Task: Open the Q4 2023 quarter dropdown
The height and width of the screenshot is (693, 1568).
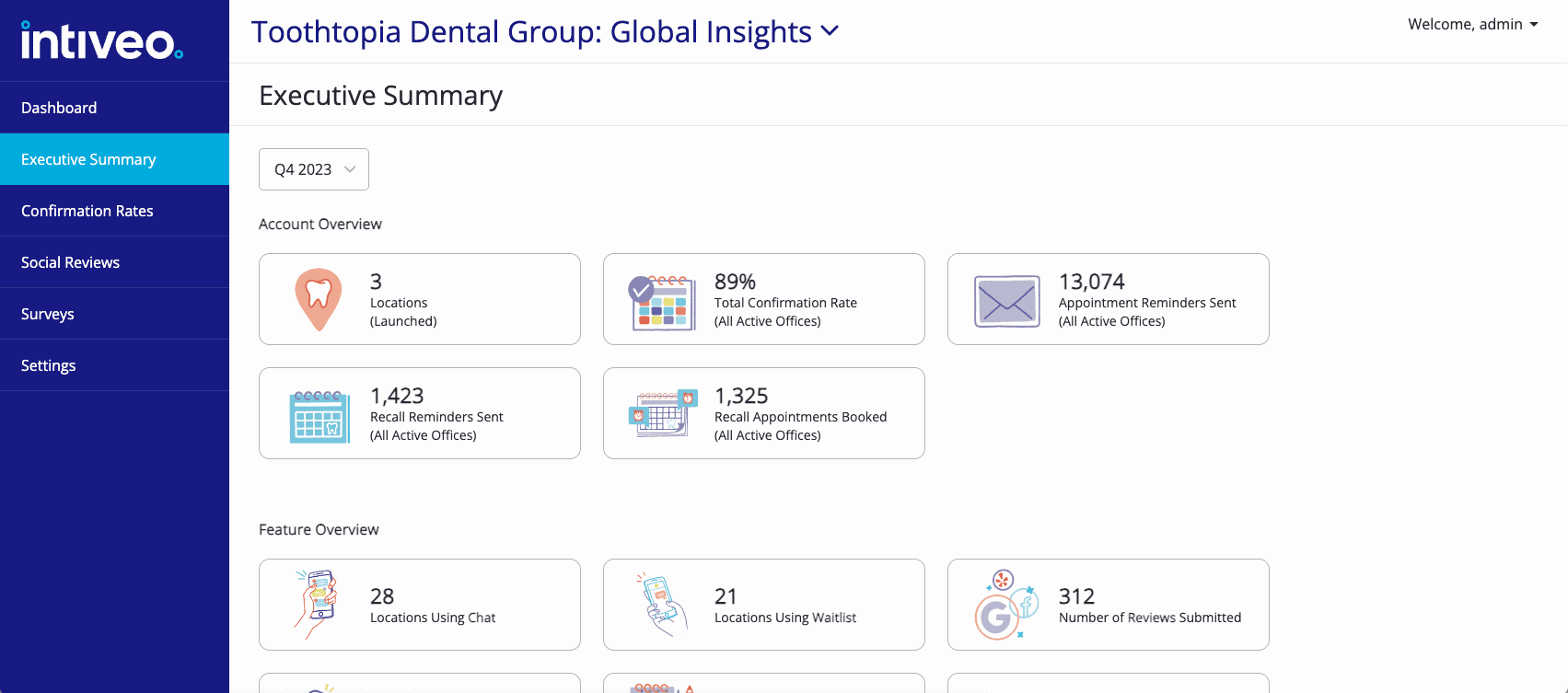Action: [314, 169]
